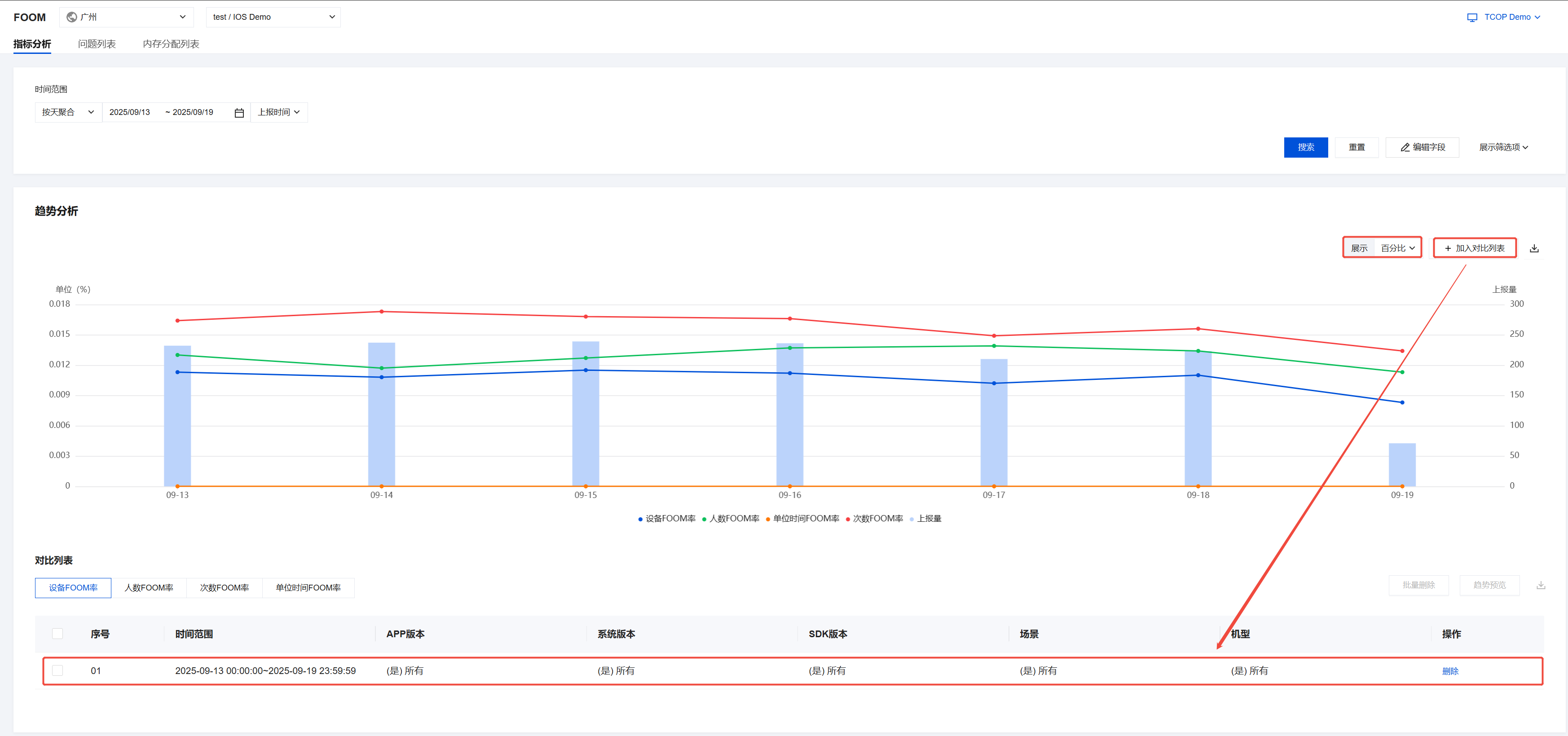The image size is (1568, 736).
Task: Open the test / IOS Demo dropdown
Action: pyautogui.click(x=273, y=17)
